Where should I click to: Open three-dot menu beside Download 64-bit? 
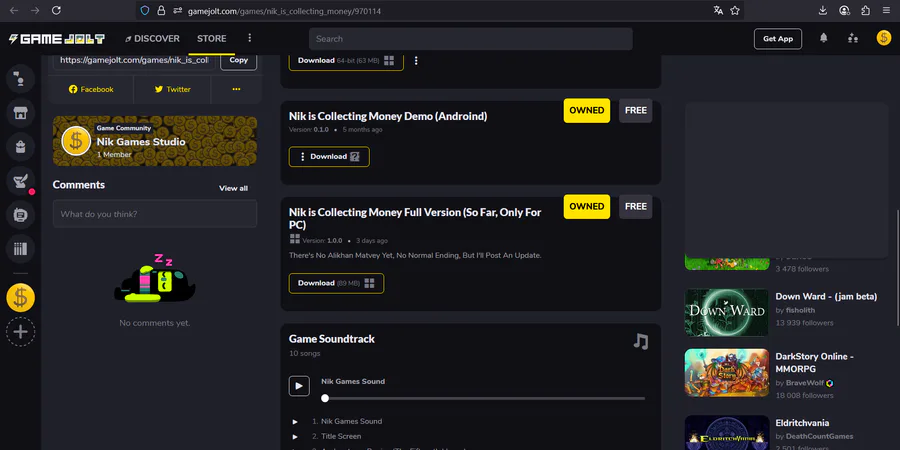point(416,60)
